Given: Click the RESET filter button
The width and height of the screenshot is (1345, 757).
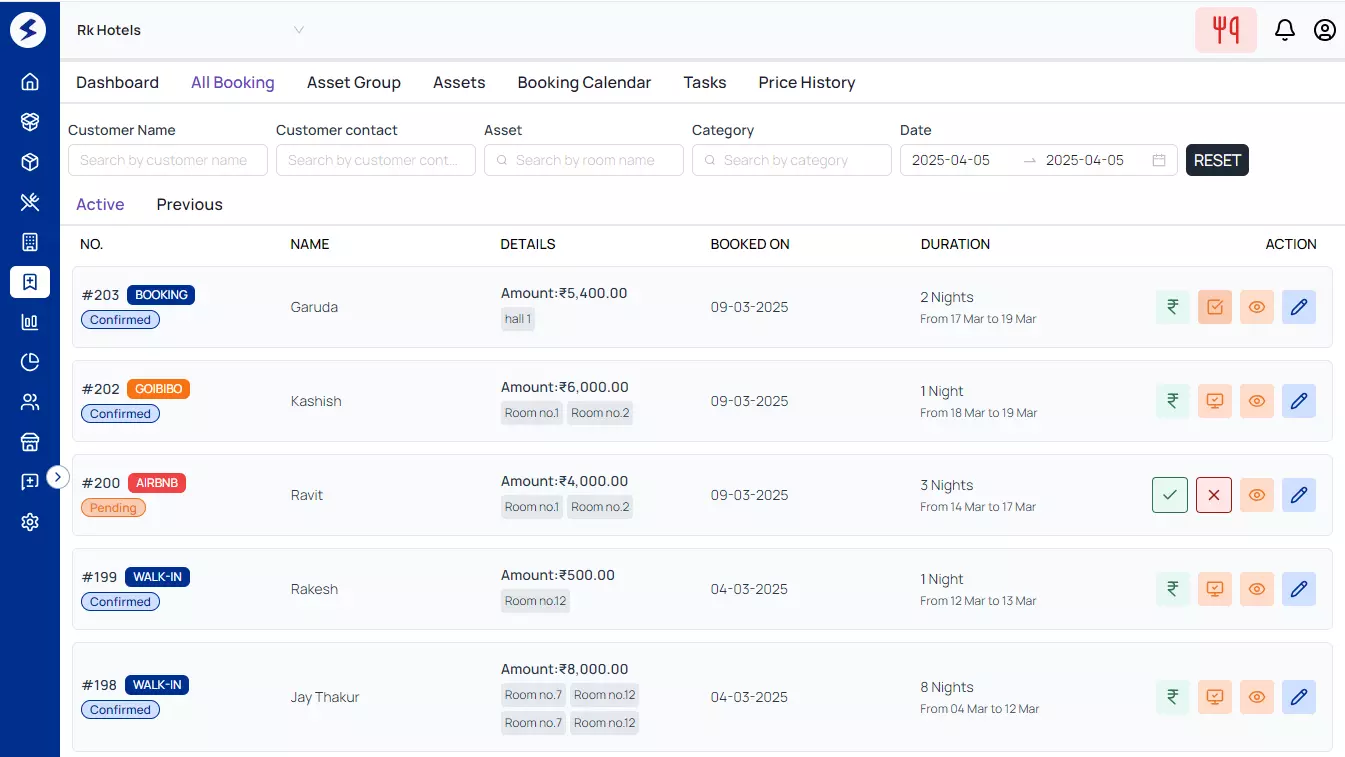Looking at the screenshot, I should (x=1217, y=159).
